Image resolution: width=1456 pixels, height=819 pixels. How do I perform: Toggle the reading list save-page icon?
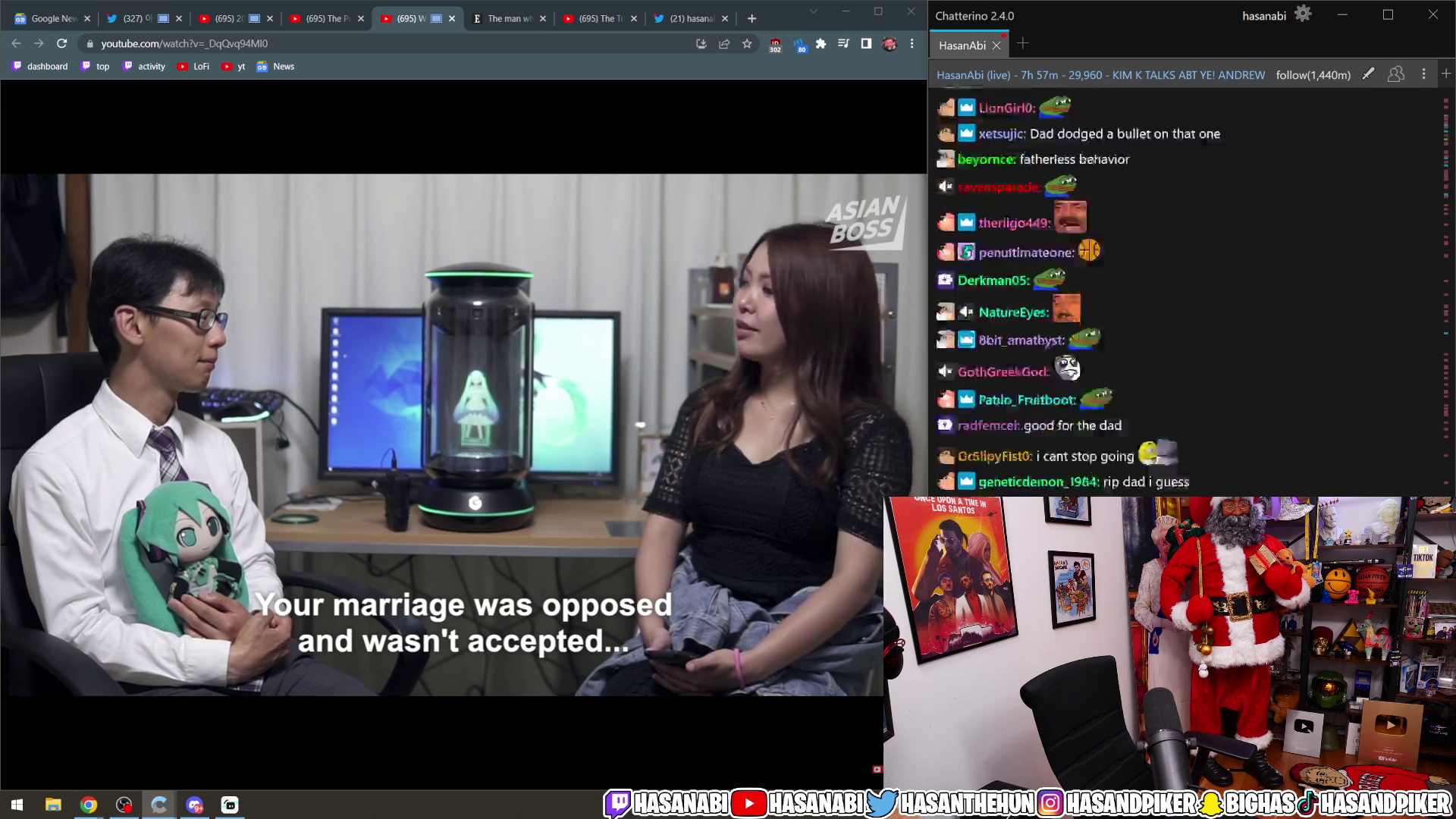[701, 44]
